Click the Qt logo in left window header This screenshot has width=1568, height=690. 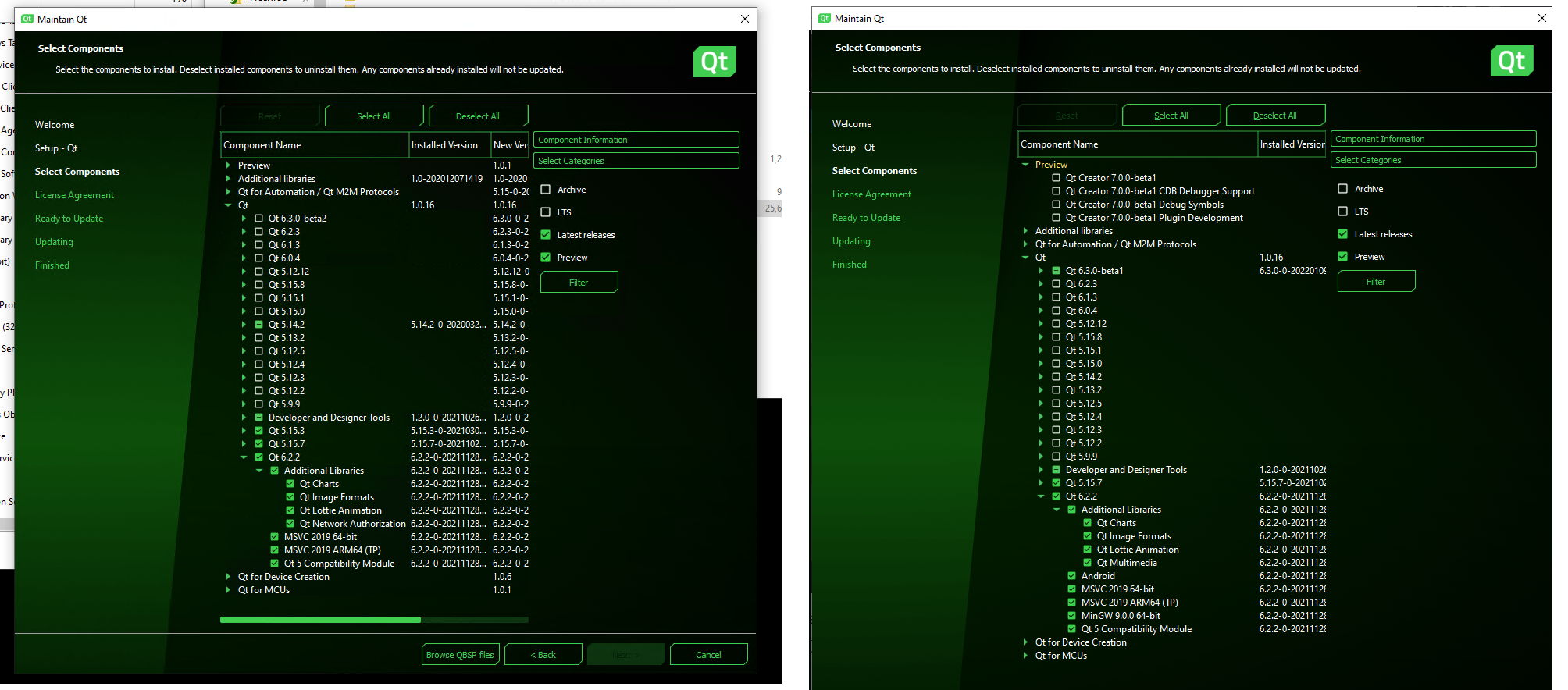pos(715,62)
